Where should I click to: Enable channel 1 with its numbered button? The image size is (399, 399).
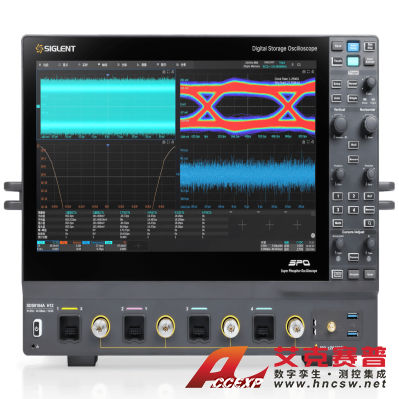[x=338, y=196]
